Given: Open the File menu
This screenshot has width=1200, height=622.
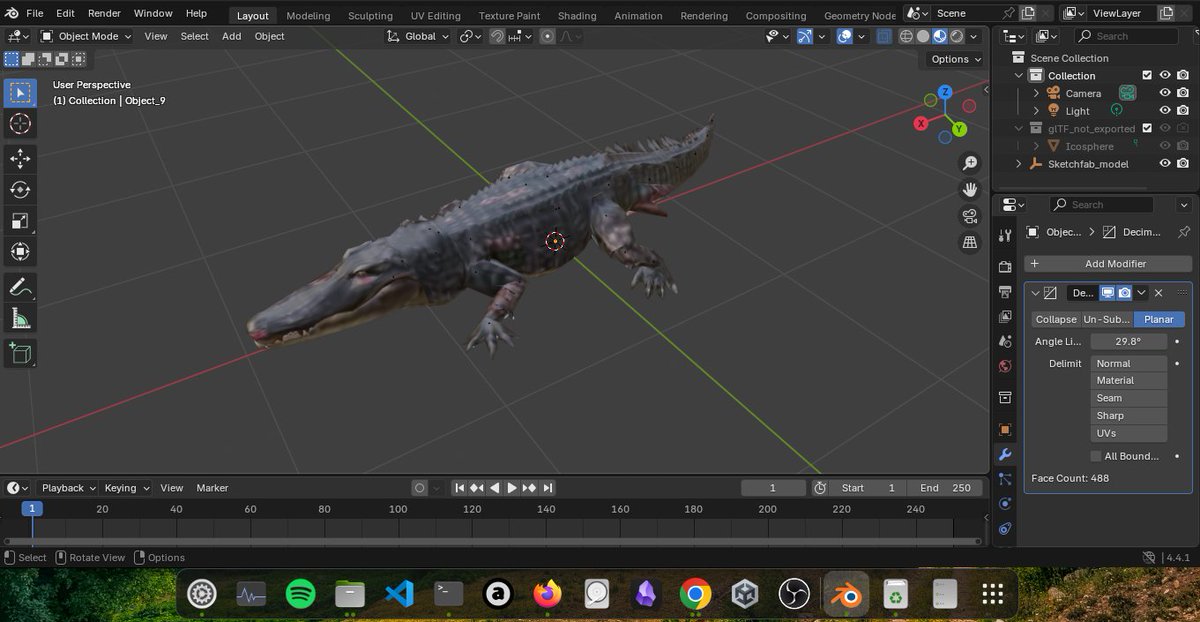Looking at the screenshot, I should (34, 13).
